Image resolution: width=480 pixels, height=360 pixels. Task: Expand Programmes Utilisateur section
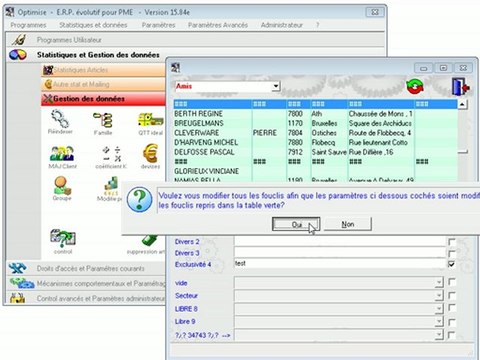point(195,40)
